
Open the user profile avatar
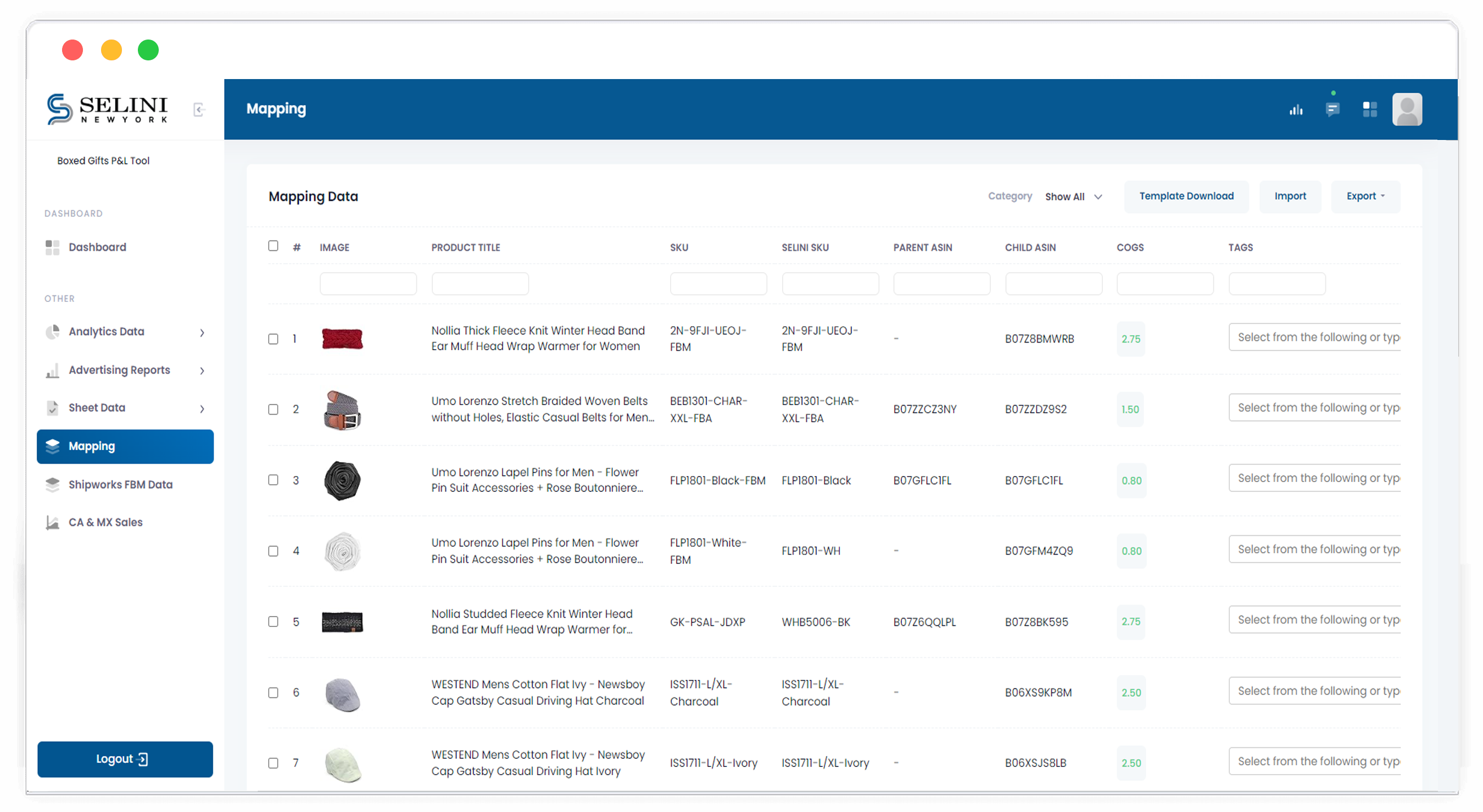[x=1407, y=109]
